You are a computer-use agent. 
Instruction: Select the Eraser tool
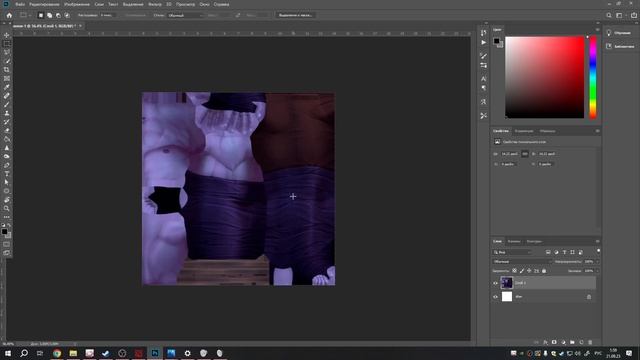[x=7, y=131]
